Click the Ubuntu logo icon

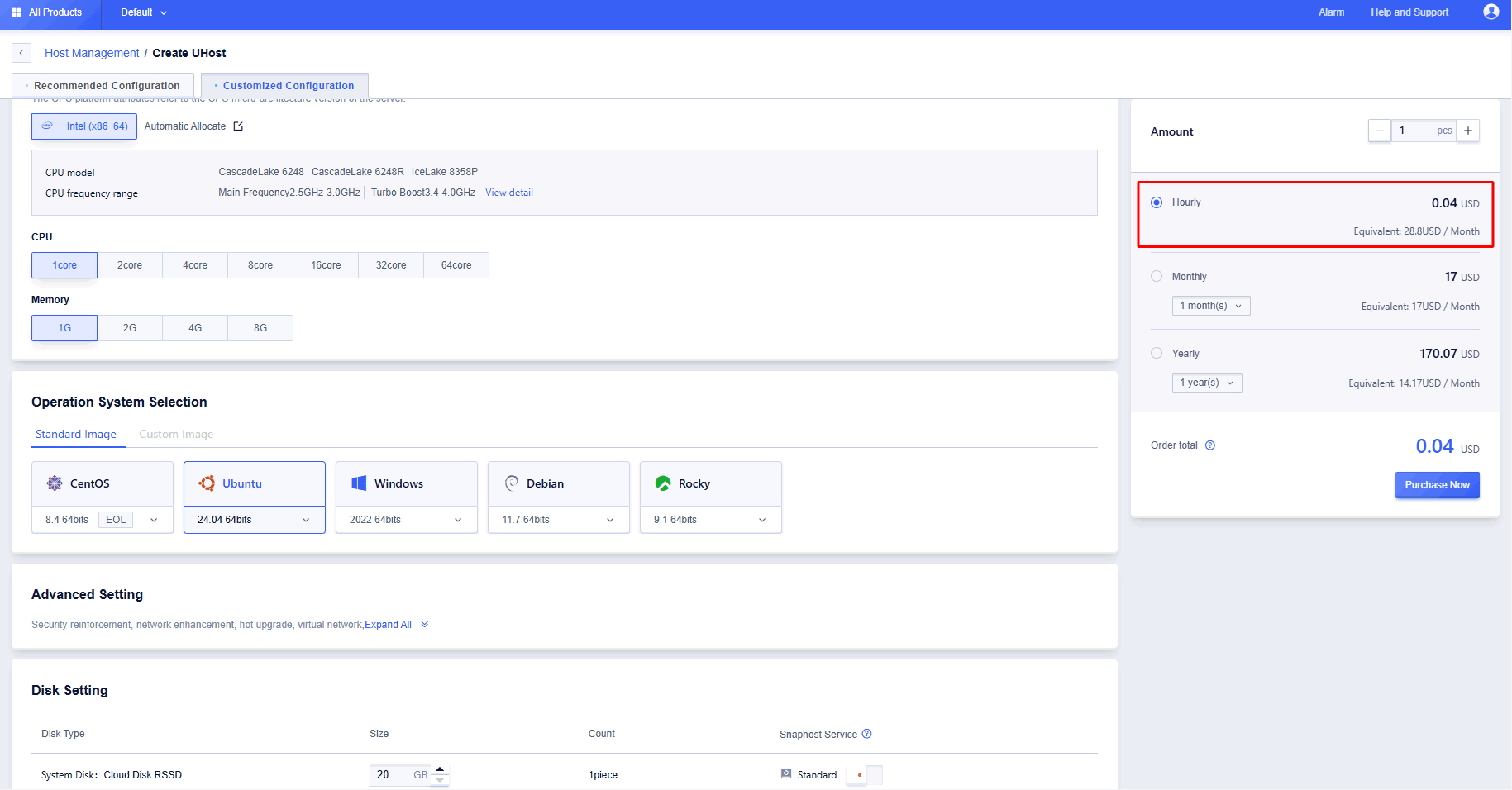pos(207,483)
